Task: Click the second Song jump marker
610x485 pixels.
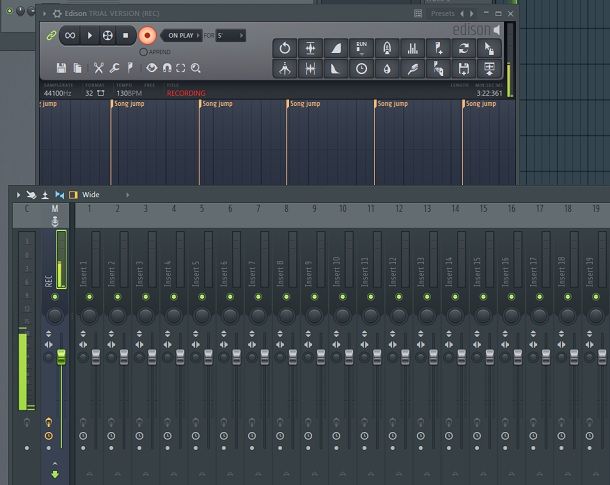Action: [x=216, y=104]
